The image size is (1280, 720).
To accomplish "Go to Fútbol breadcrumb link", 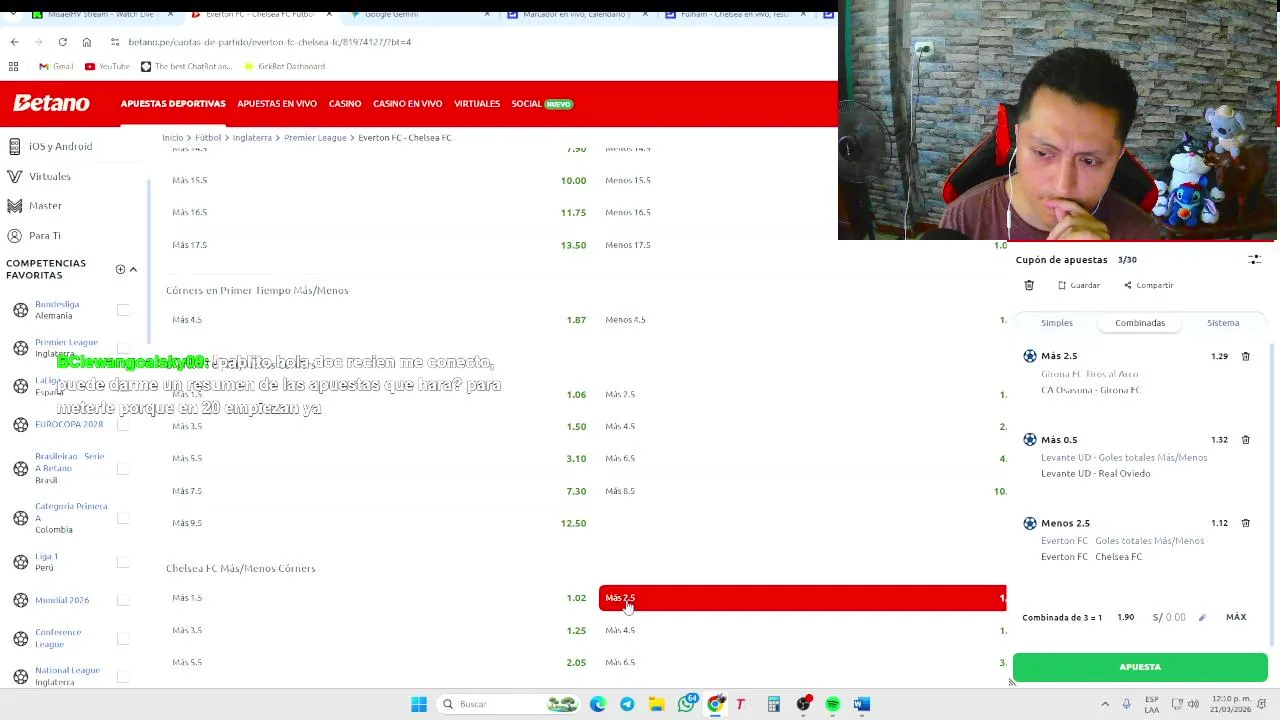I will pos(208,138).
